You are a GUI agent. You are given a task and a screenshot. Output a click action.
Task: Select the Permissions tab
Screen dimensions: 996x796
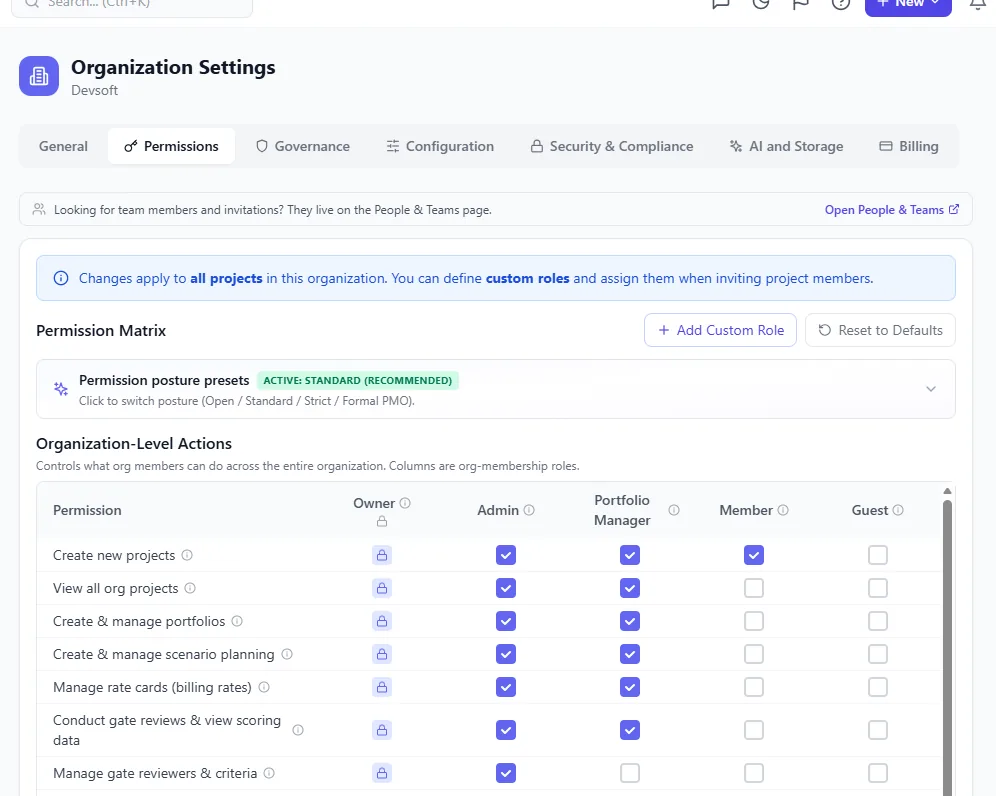172,146
